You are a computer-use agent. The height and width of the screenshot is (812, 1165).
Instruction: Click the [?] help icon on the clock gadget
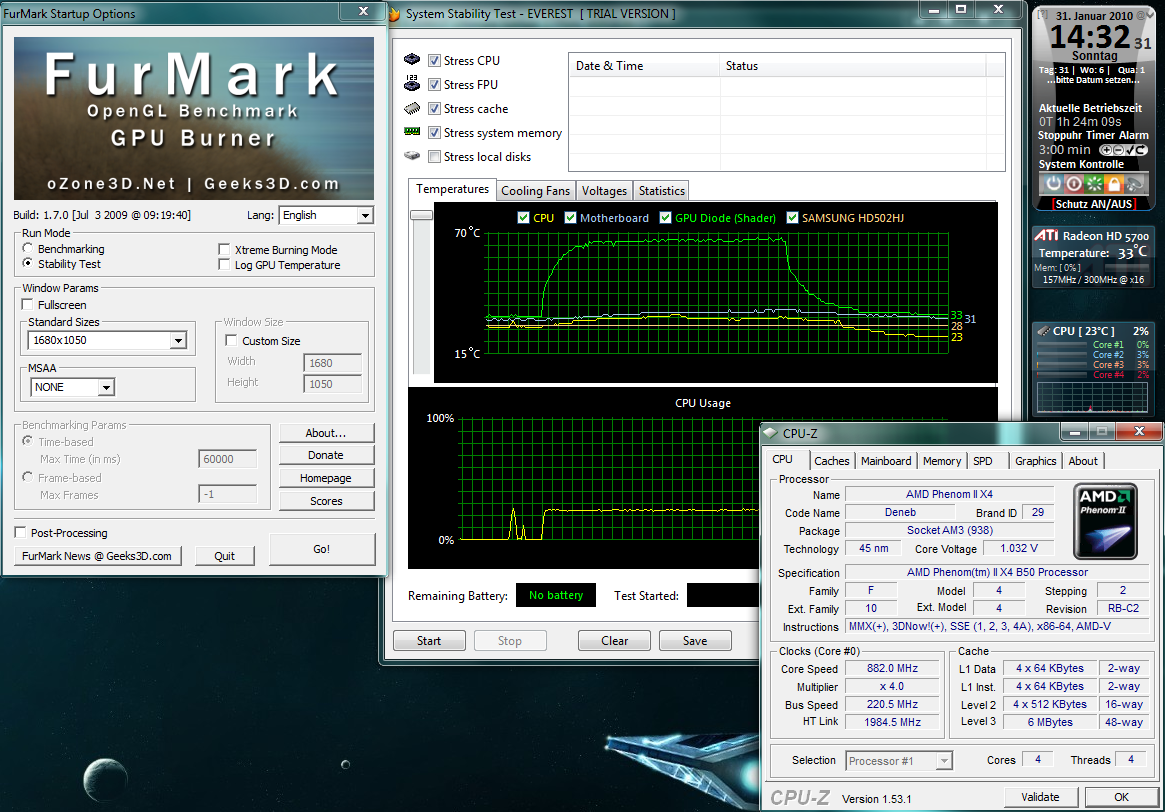(1042, 16)
